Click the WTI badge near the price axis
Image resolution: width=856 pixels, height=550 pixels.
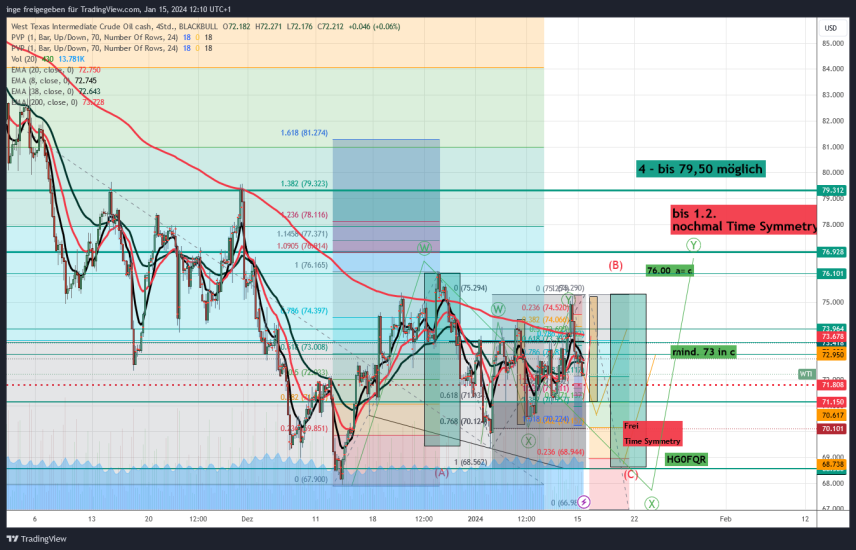click(x=806, y=373)
